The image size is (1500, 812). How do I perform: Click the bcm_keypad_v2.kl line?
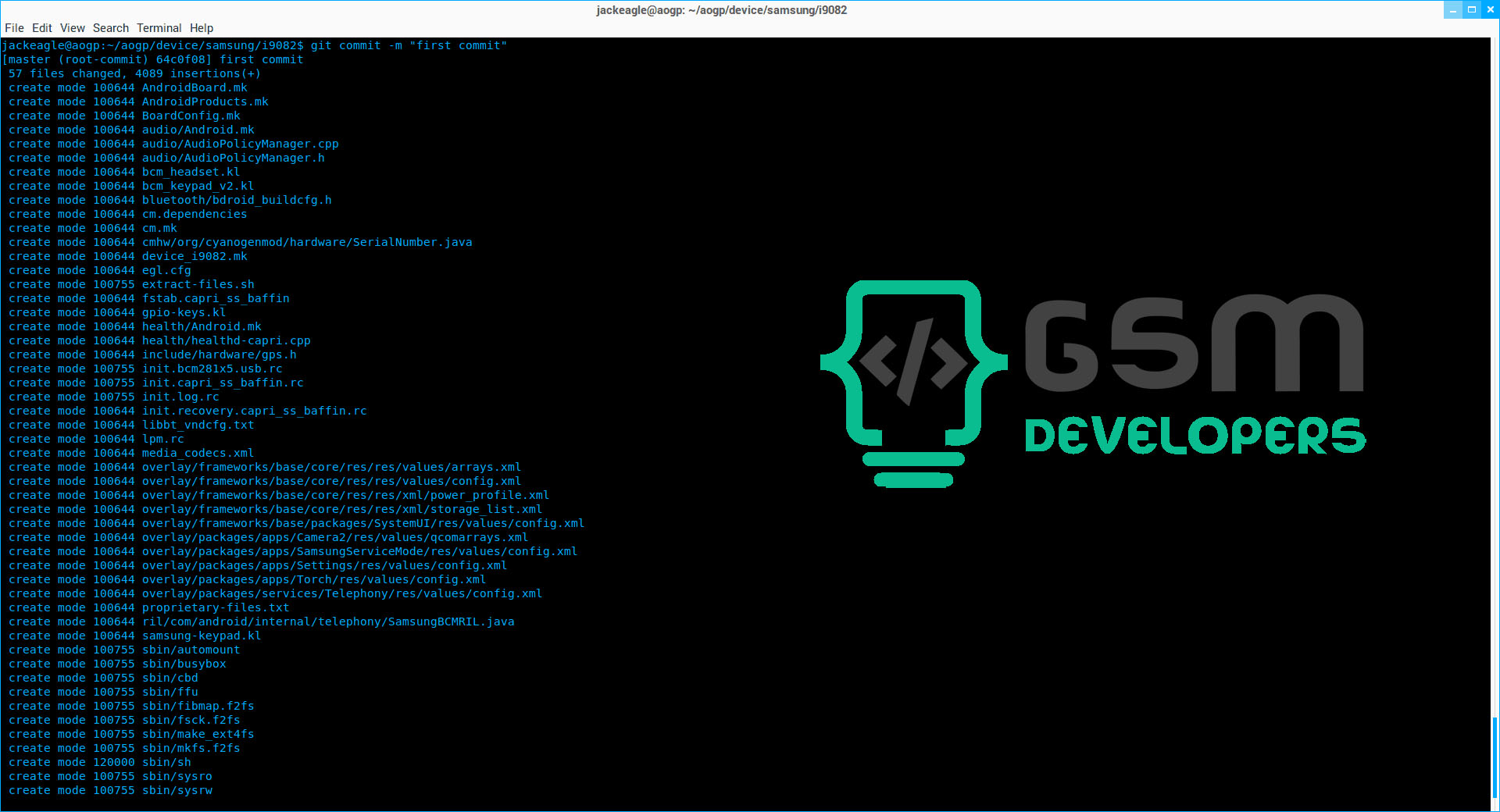pyautogui.click(x=131, y=186)
